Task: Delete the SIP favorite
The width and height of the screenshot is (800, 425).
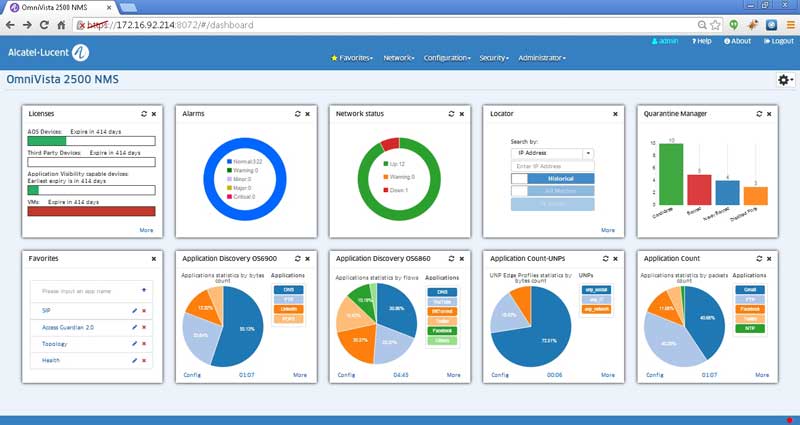Action: pos(144,311)
